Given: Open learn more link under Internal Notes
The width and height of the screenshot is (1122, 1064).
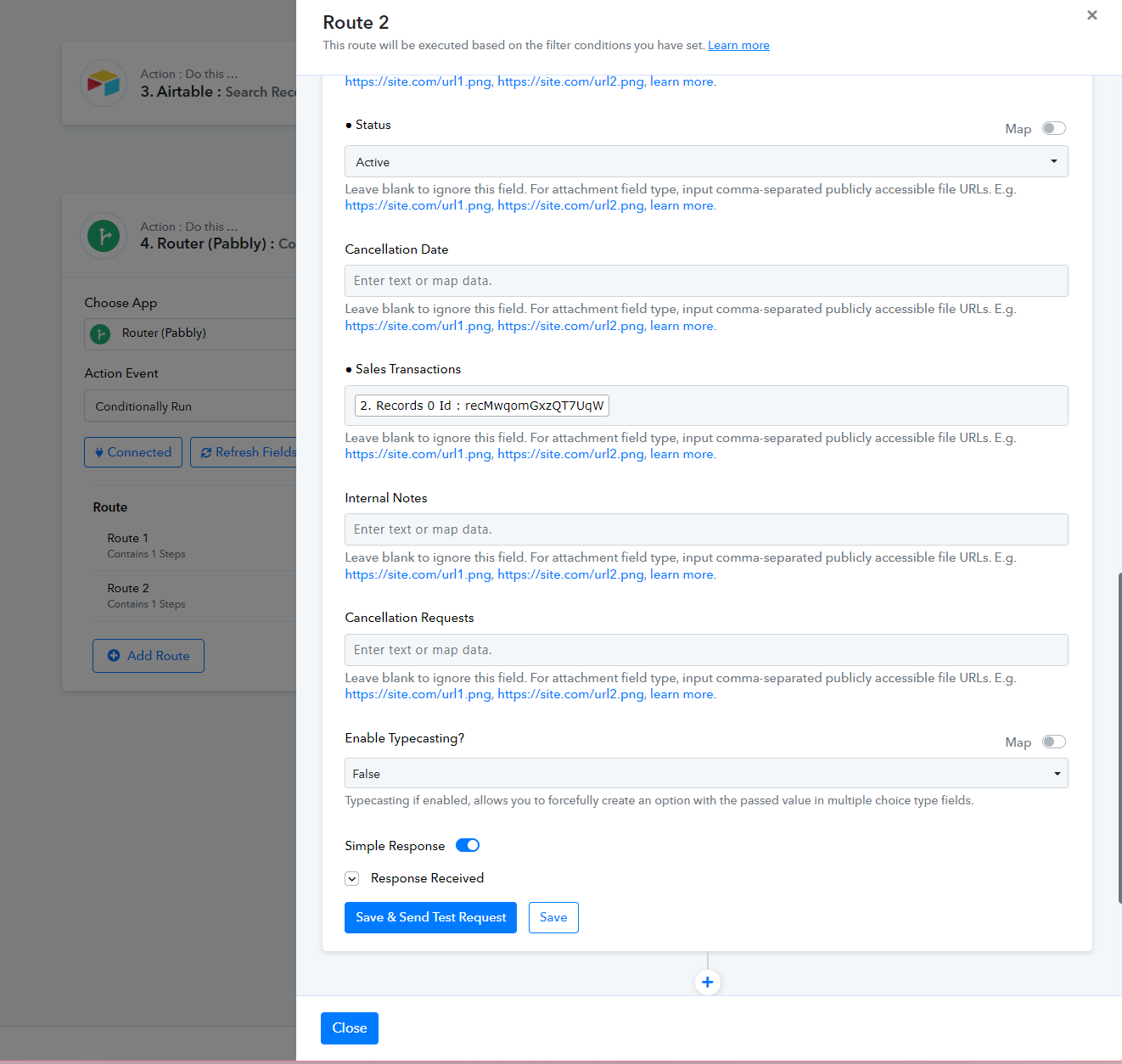Looking at the screenshot, I should click(682, 574).
